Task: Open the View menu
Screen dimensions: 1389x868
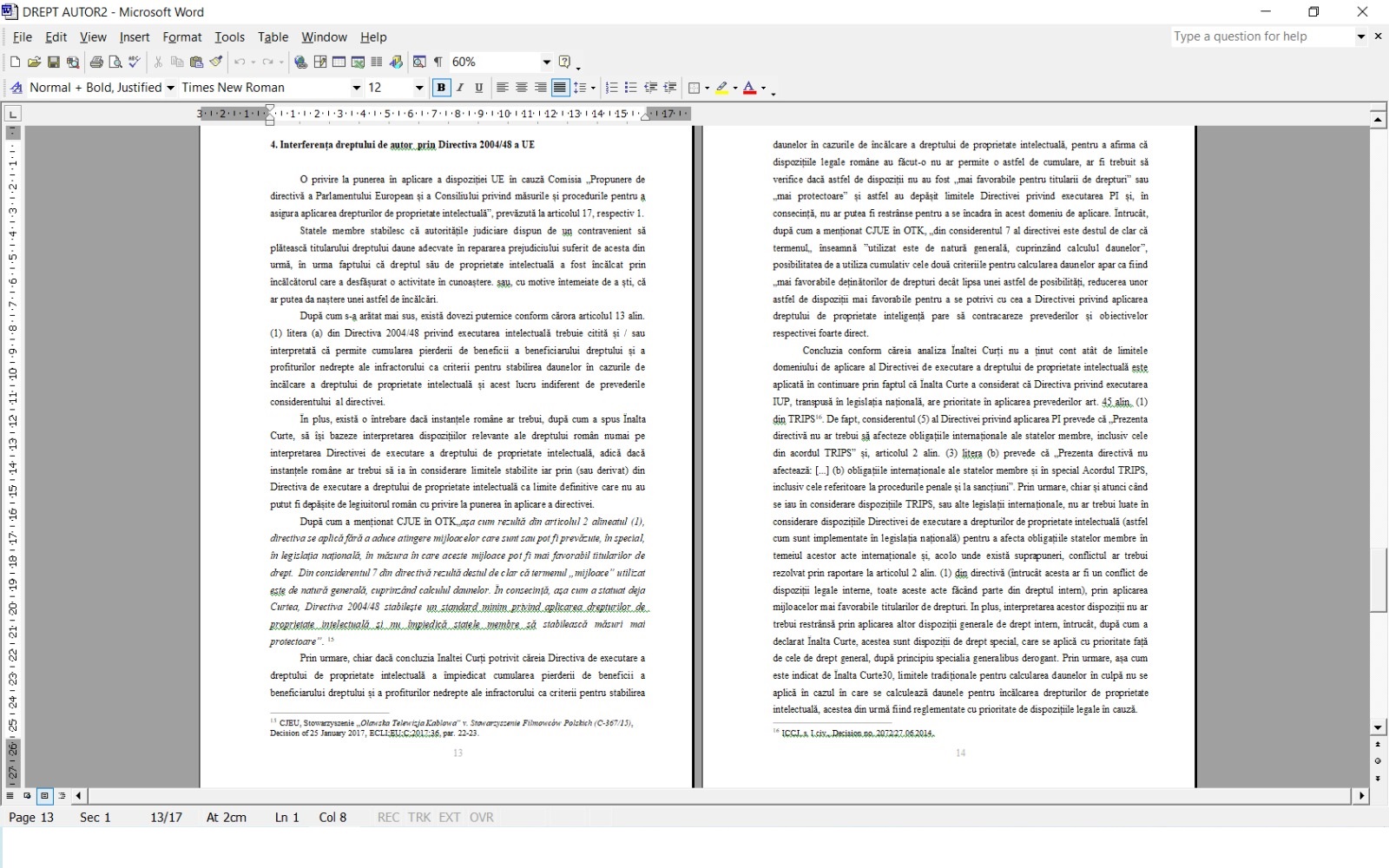Action: click(x=93, y=37)
